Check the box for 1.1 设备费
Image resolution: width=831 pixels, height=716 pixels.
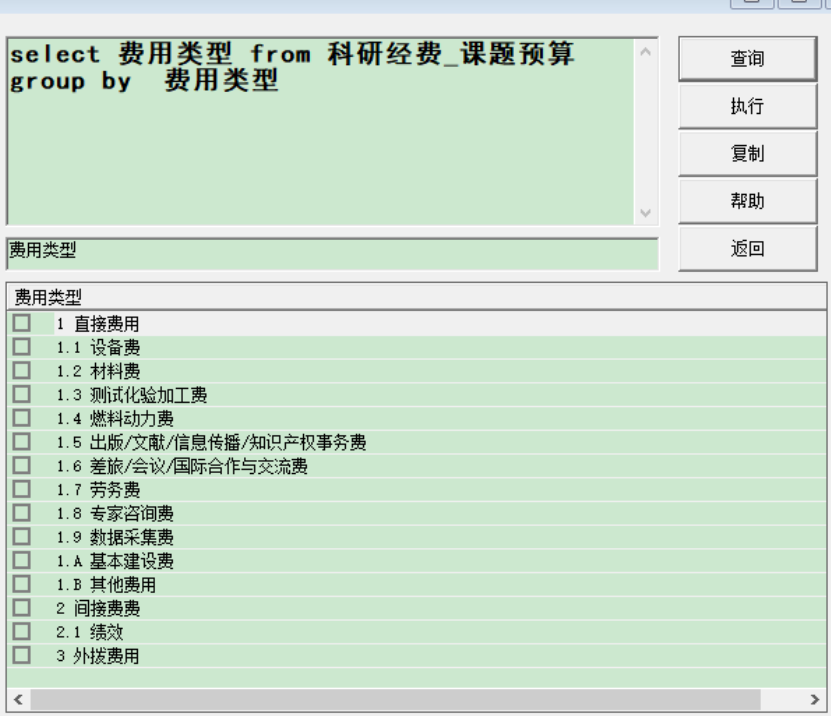[22, 347]
